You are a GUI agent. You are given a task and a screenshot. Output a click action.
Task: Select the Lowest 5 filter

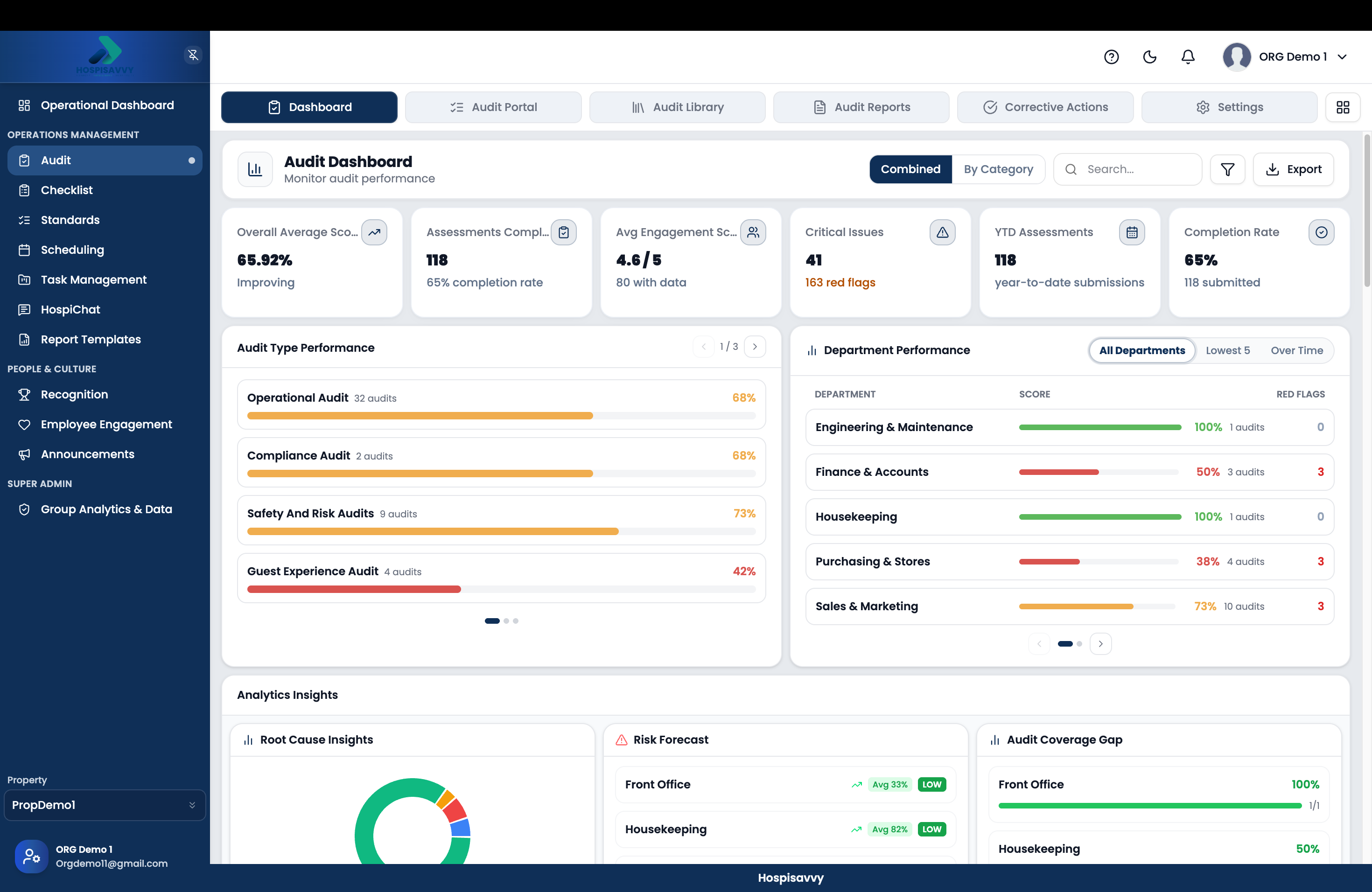click(1228, 350)
